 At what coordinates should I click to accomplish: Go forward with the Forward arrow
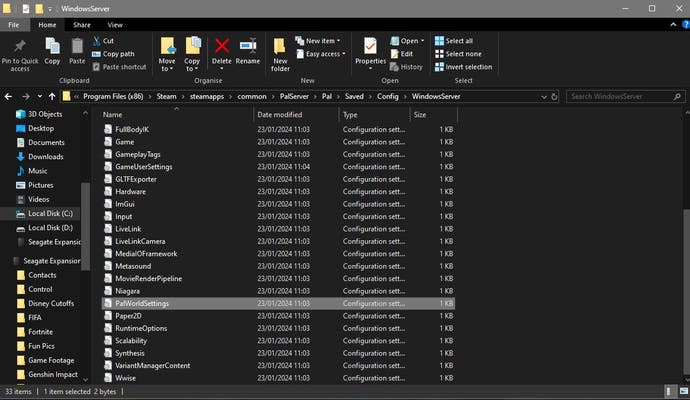[26, 96]
